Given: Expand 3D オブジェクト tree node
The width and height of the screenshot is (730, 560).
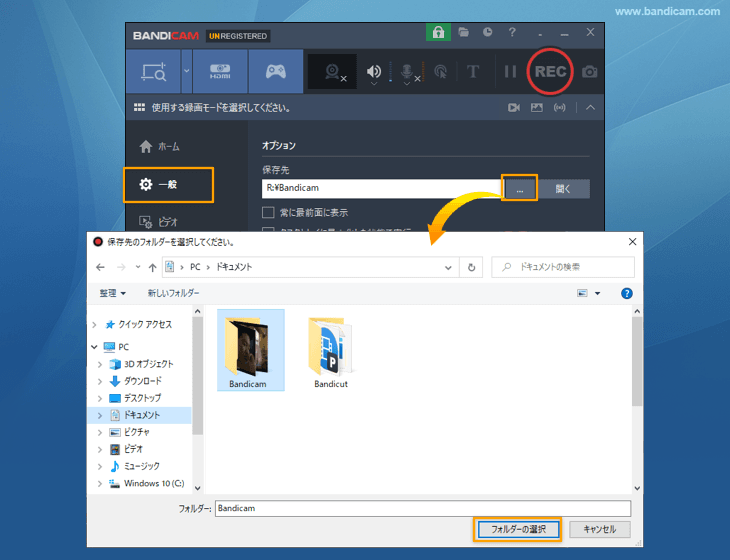Looking at the screenshot, I should click(100, 364).
